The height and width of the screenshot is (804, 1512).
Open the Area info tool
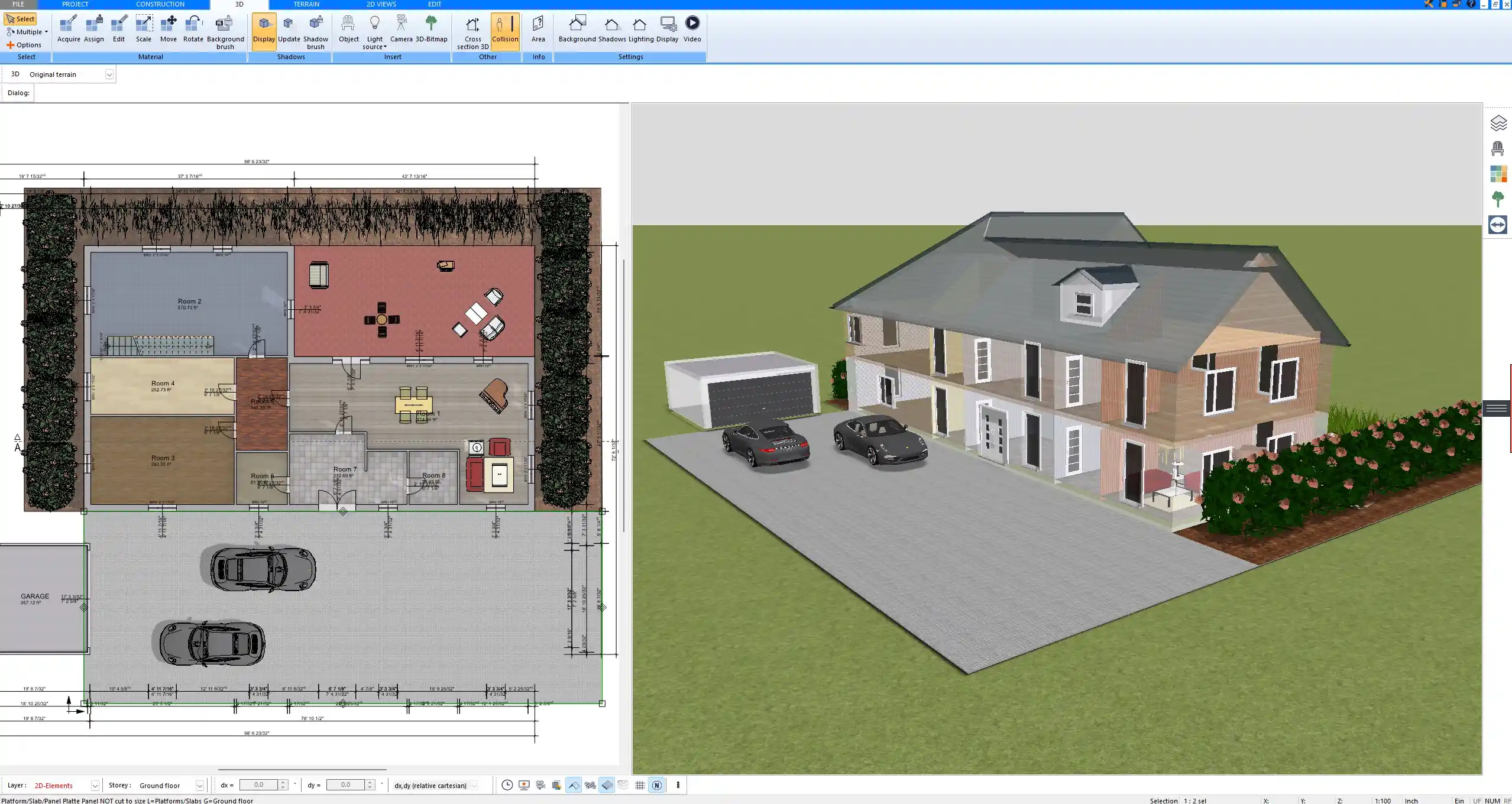[x=538, y=30]
